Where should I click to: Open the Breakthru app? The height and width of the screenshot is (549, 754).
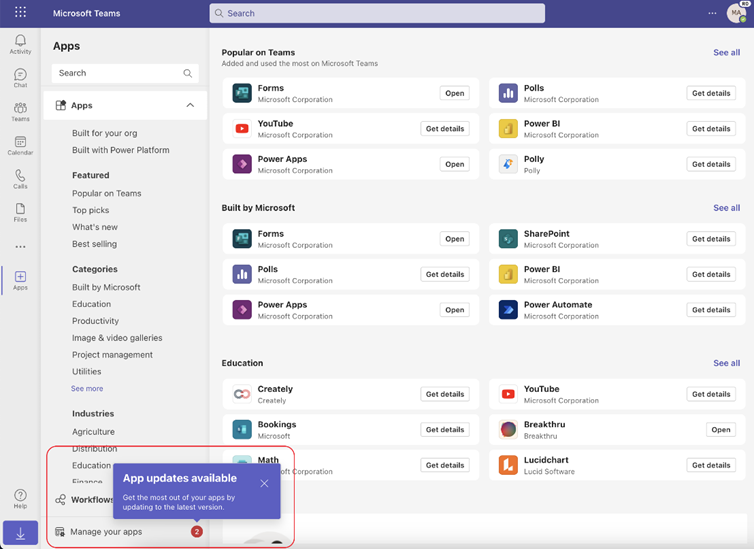pos(720,430)
